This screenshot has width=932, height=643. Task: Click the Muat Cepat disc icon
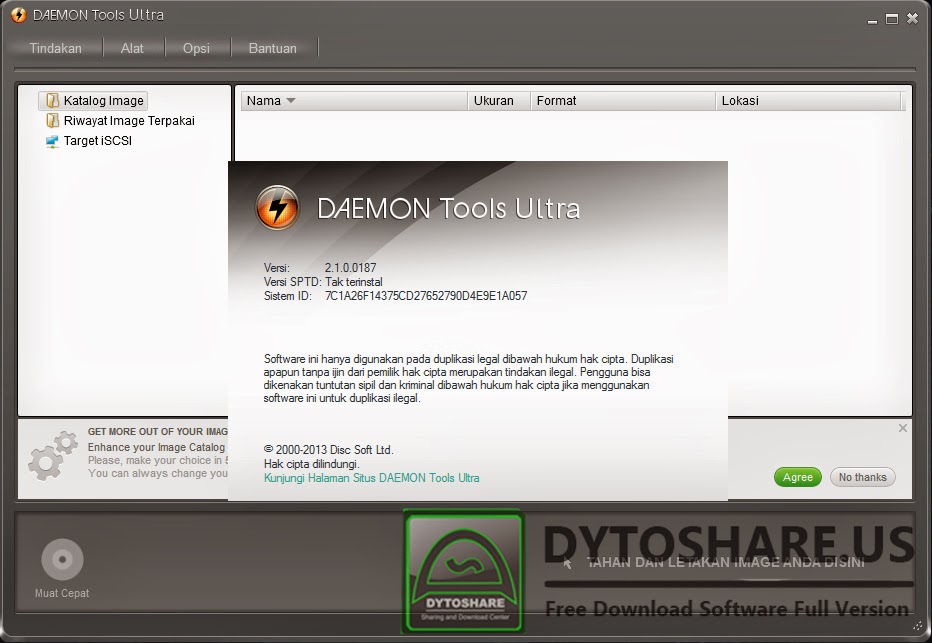tap(62, 559)
